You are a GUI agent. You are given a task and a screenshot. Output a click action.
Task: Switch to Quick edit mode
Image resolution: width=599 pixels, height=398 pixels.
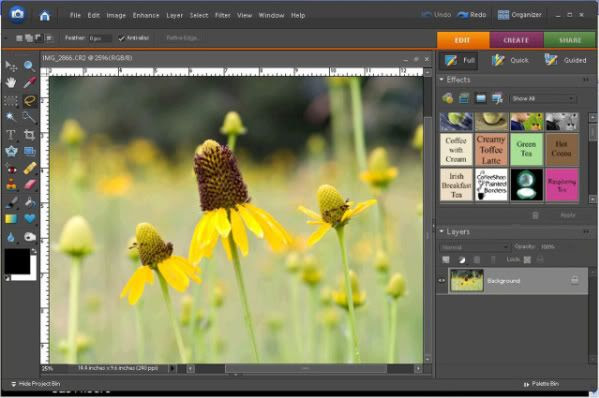pyautogui.click(x=510, y=60)
